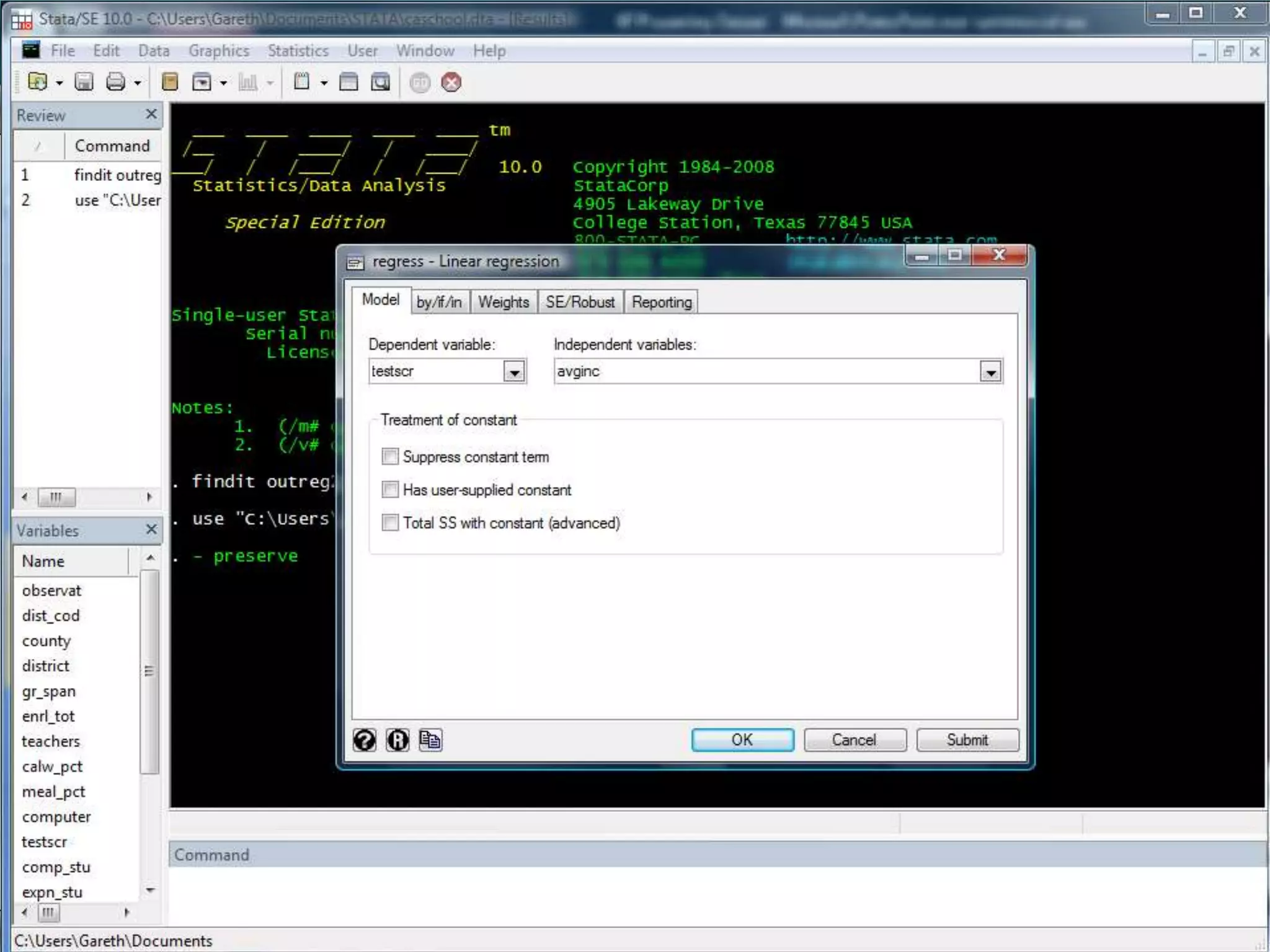Open the Data Browser icon
The image size is (1270, 952).
coord(380,82)
